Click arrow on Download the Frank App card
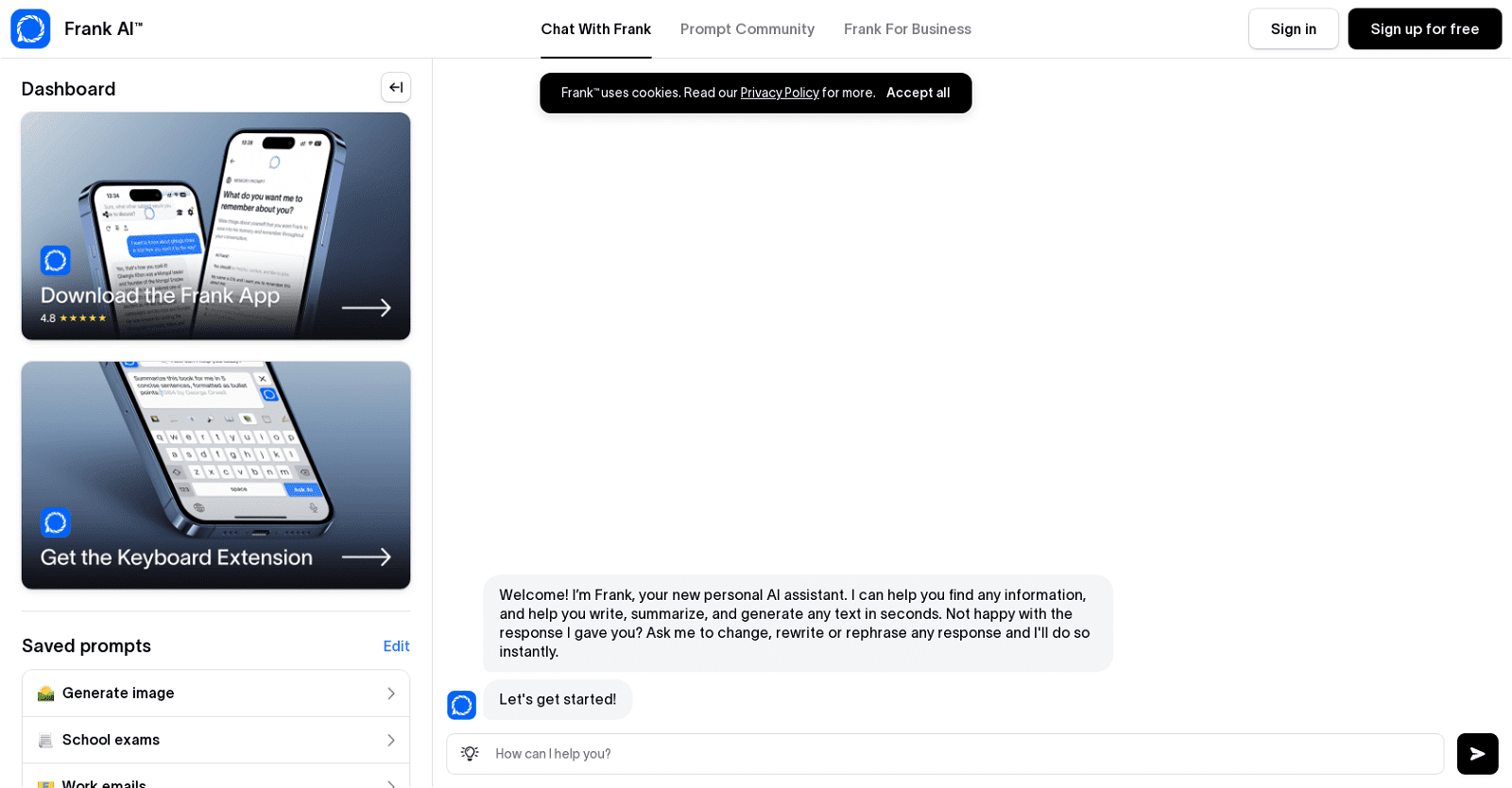 [366, 308]
